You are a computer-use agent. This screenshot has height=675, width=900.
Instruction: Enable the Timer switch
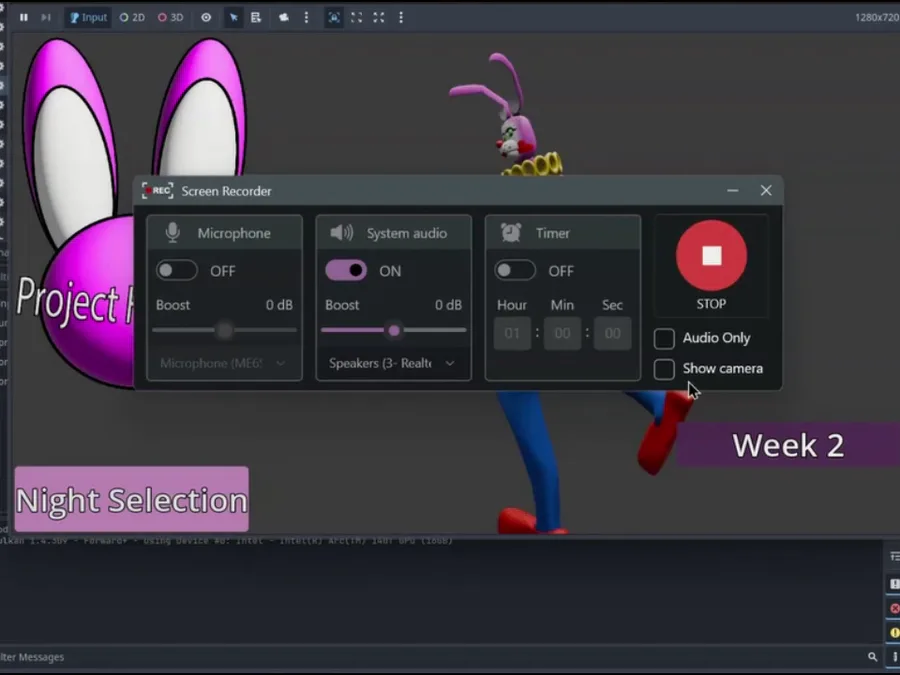point(515,271)
